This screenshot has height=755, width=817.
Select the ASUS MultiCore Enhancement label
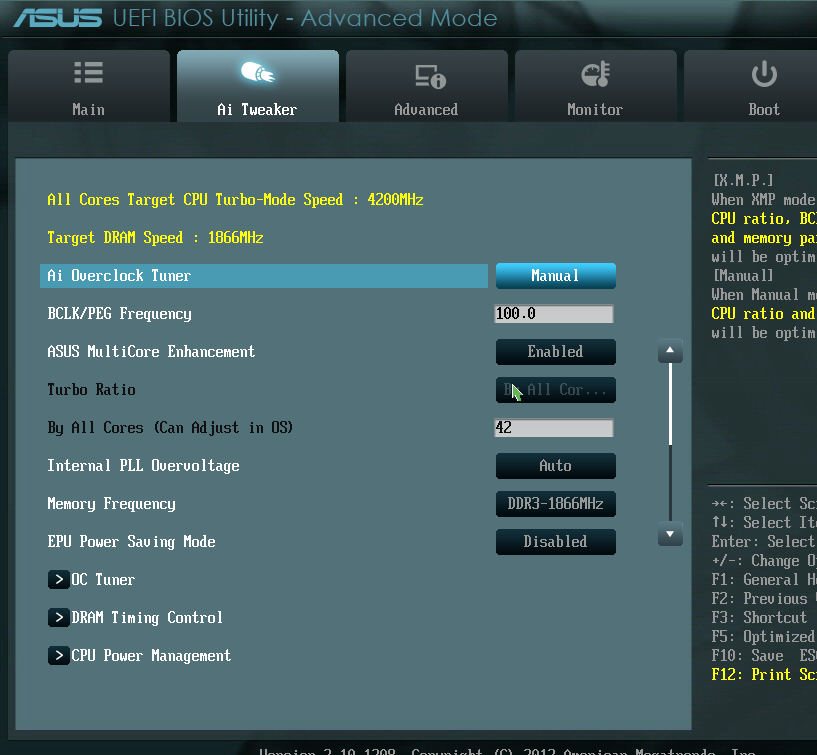[x=151, y=352]
